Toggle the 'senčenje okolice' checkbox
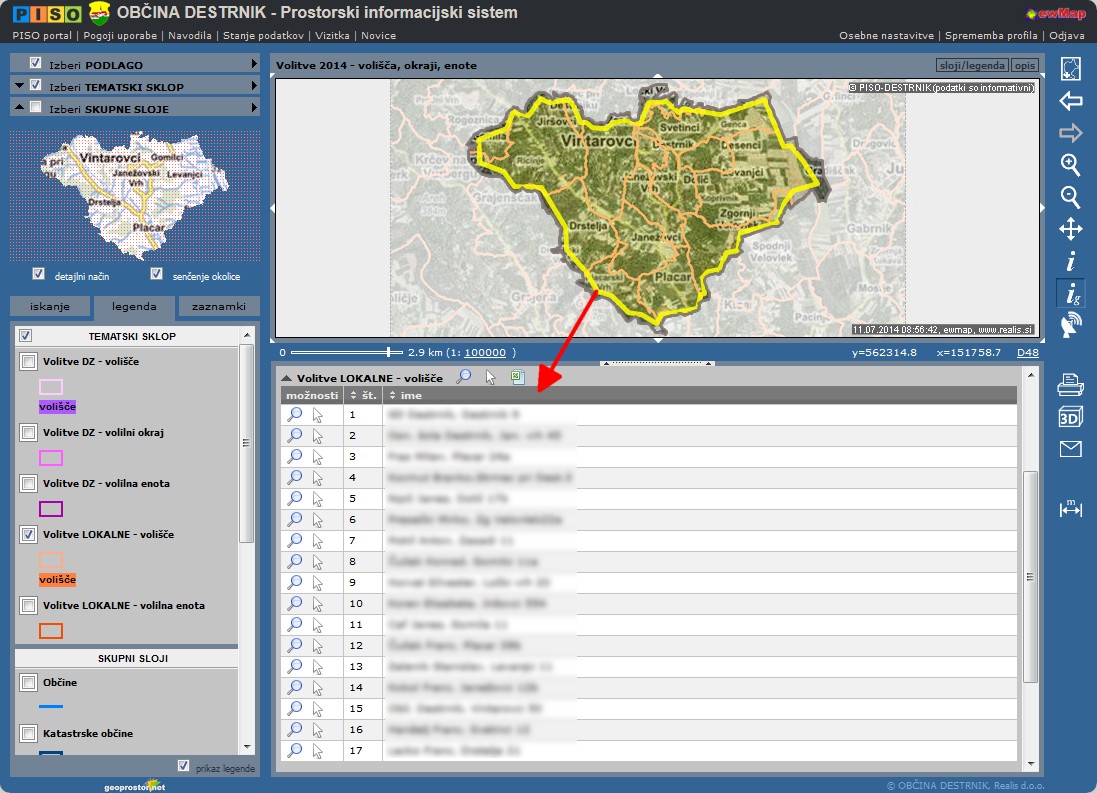Screen dimensions: 1097x793 point(156,274)
